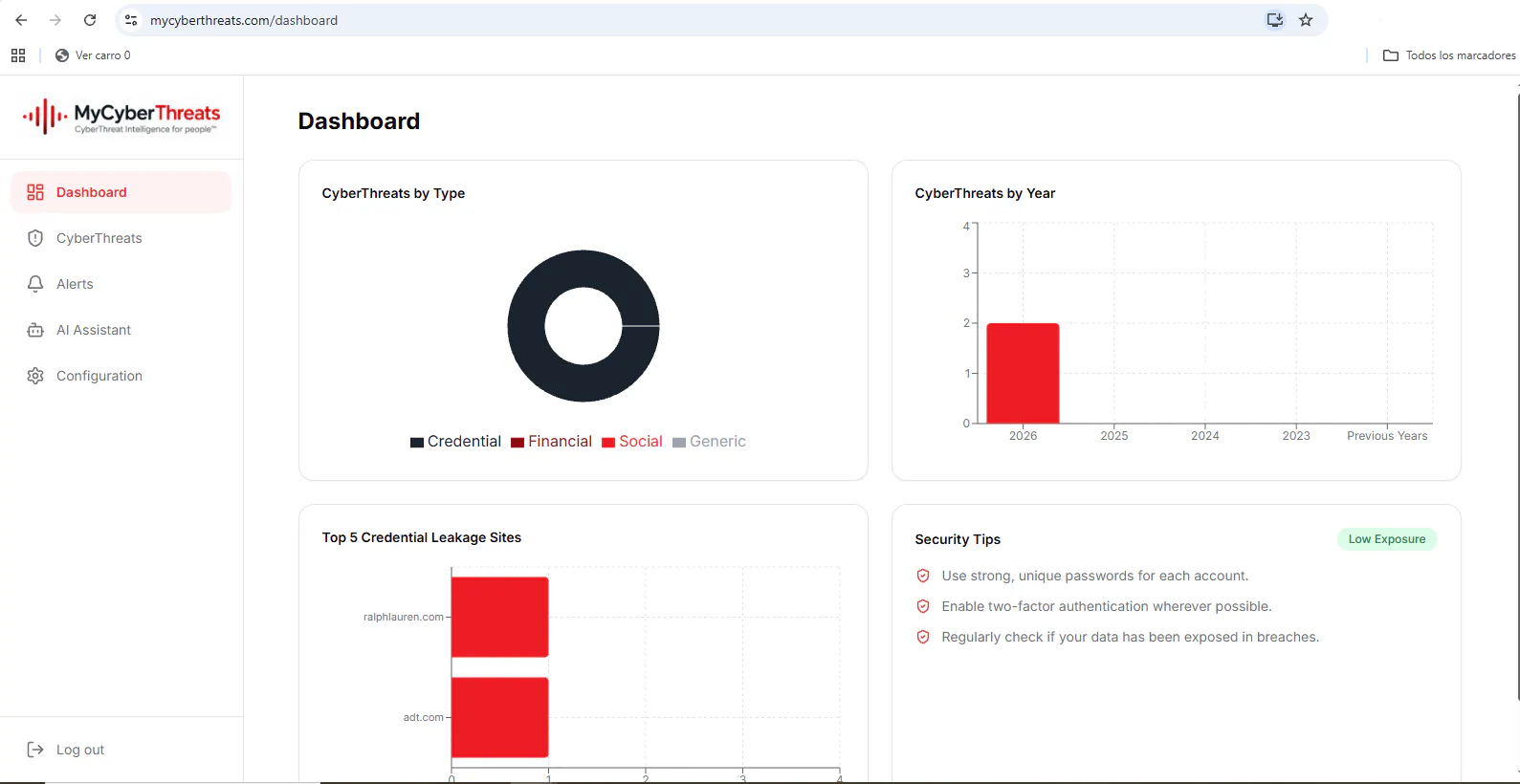Open the apps grid in bookmarks bar
The image size is (1520, 784).
(x=18, y=55)
